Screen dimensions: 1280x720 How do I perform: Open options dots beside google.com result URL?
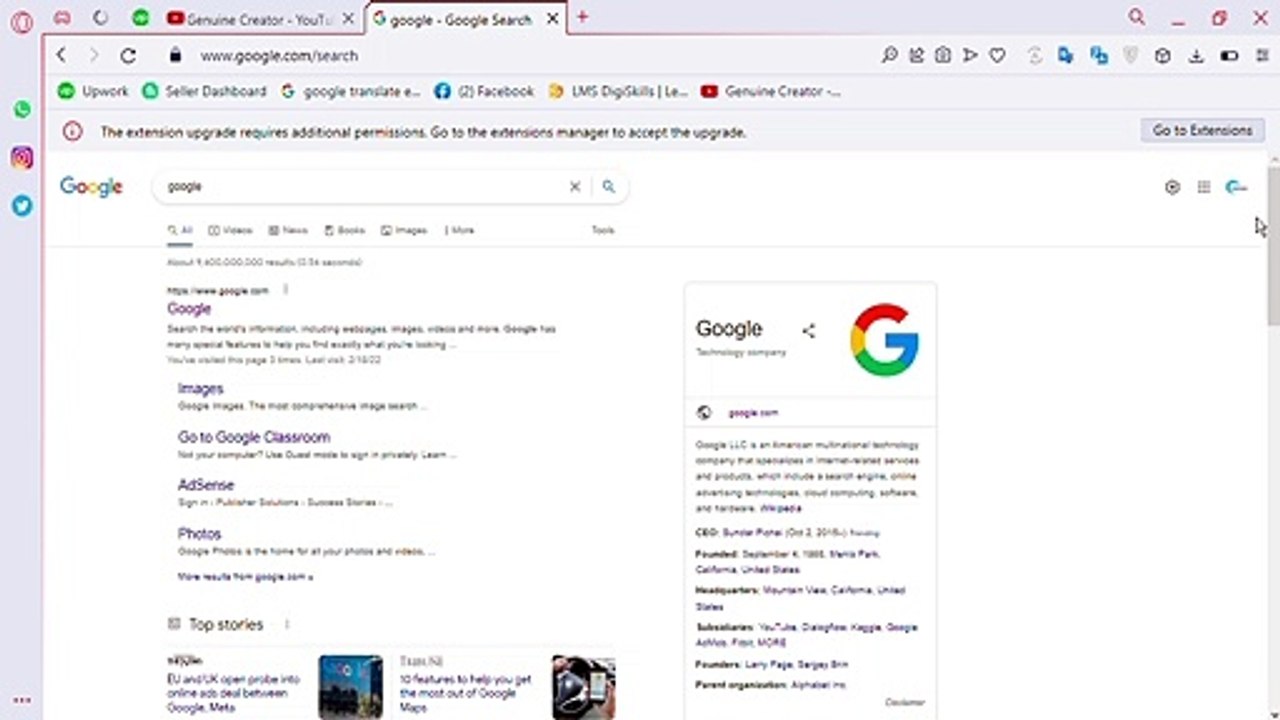pos(286,290)
